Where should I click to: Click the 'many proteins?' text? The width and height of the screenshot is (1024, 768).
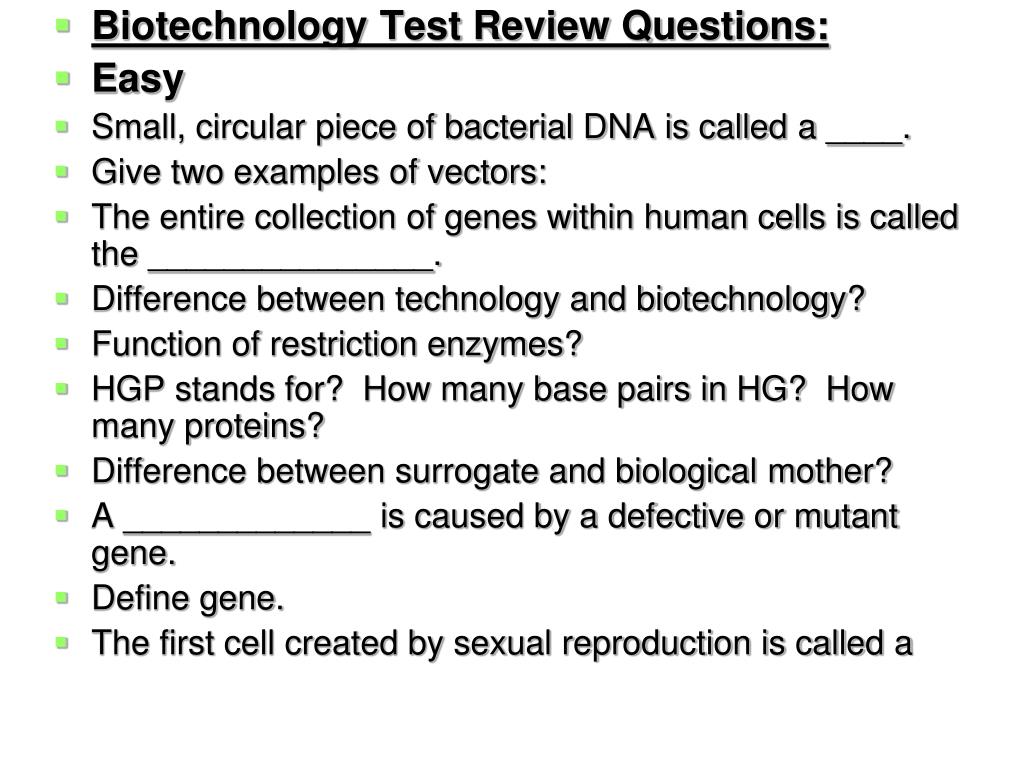208,426
